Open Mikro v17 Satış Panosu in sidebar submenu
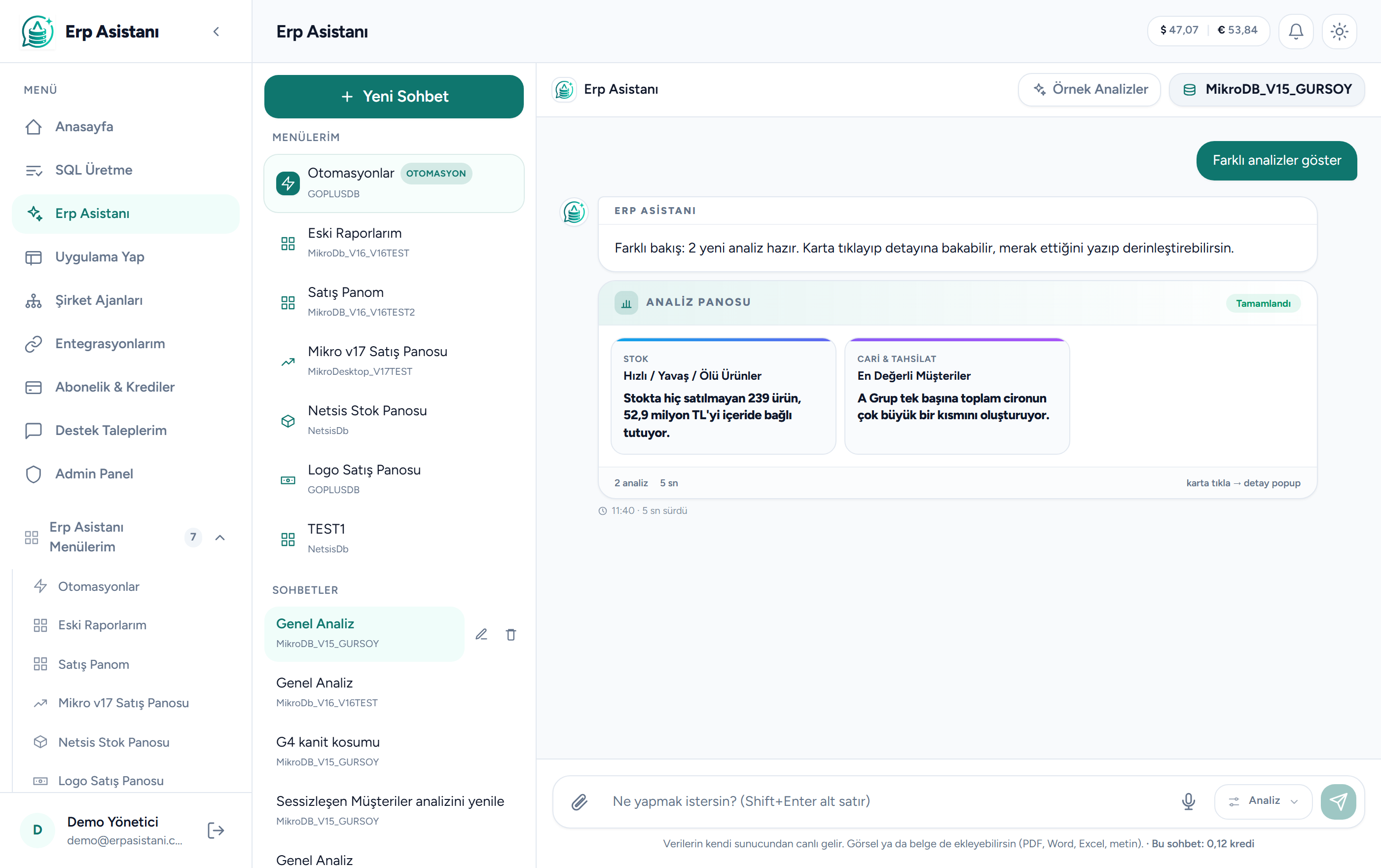1381x868 pixels. coord(131,703)
